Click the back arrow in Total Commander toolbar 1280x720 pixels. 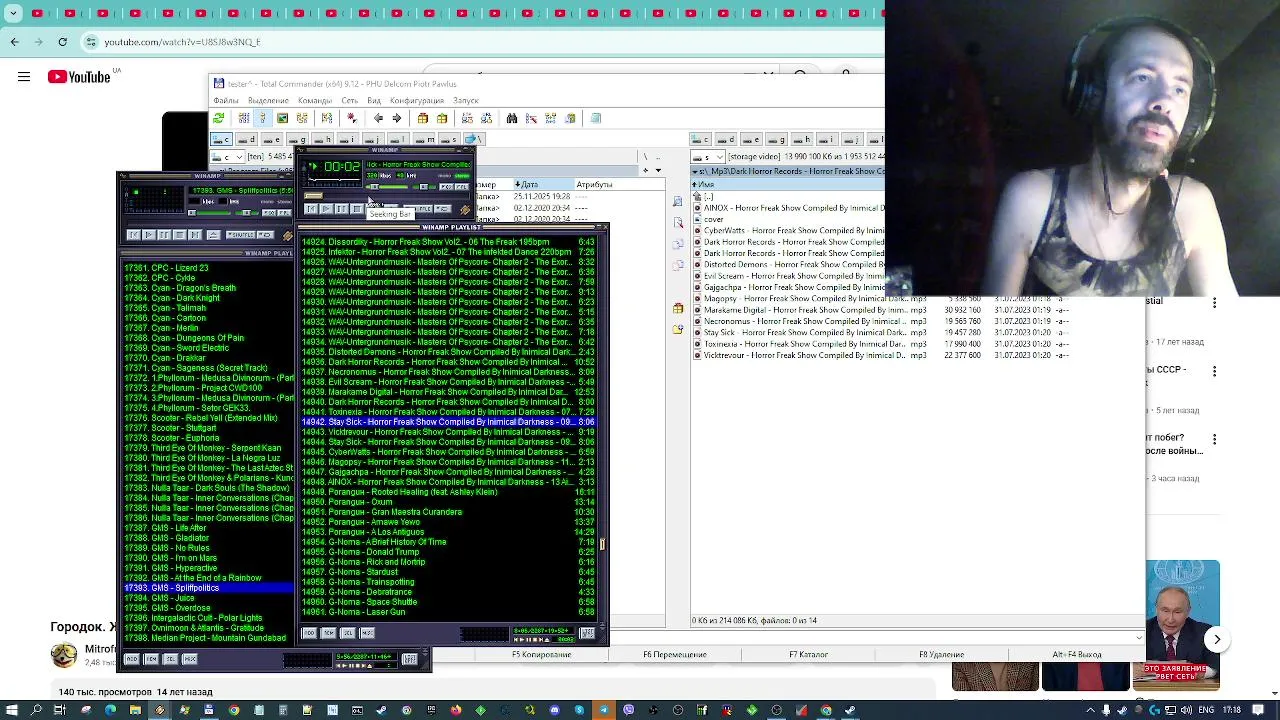click(379, 118)
